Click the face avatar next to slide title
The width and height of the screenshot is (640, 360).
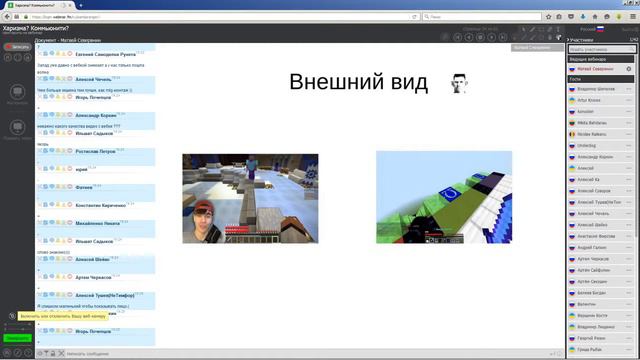(x=459, y=83)
